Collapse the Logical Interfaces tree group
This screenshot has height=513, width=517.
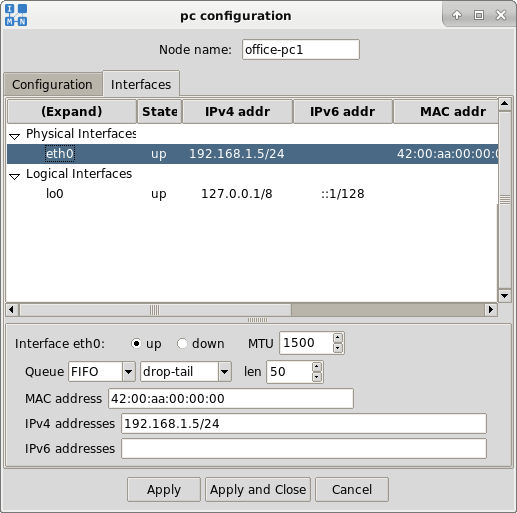pos(14,176)
